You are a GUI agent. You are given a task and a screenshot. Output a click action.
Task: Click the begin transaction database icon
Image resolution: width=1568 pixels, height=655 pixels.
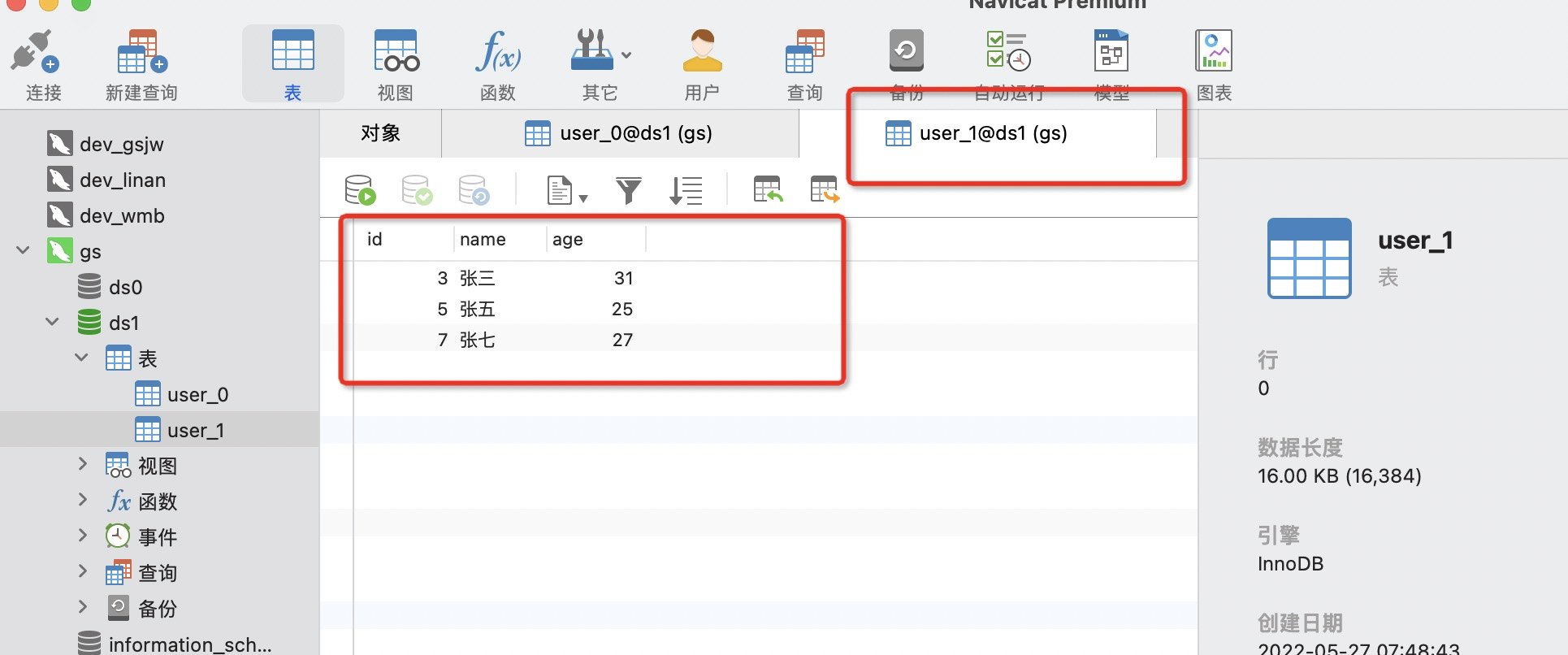click(x=360, y=190)
